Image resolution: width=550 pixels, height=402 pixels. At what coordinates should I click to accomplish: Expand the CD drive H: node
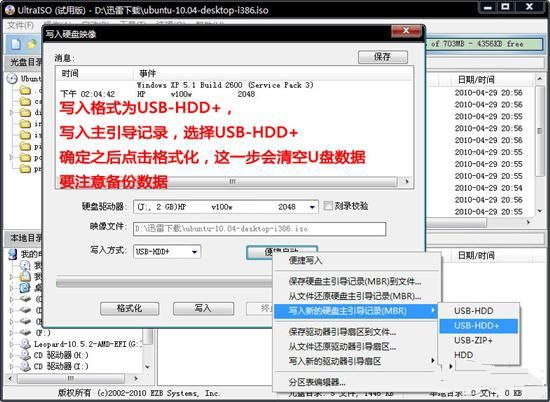tap(12, 355)
